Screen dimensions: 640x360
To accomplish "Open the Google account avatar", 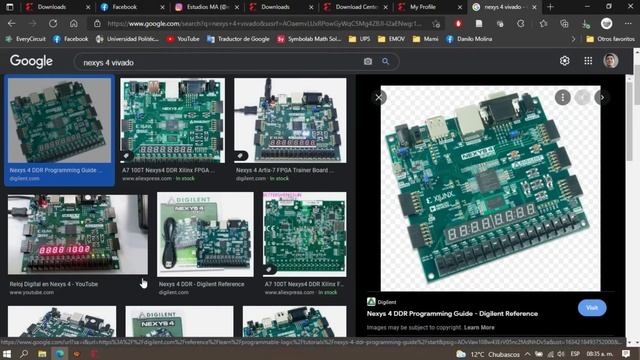I will 611,61.
